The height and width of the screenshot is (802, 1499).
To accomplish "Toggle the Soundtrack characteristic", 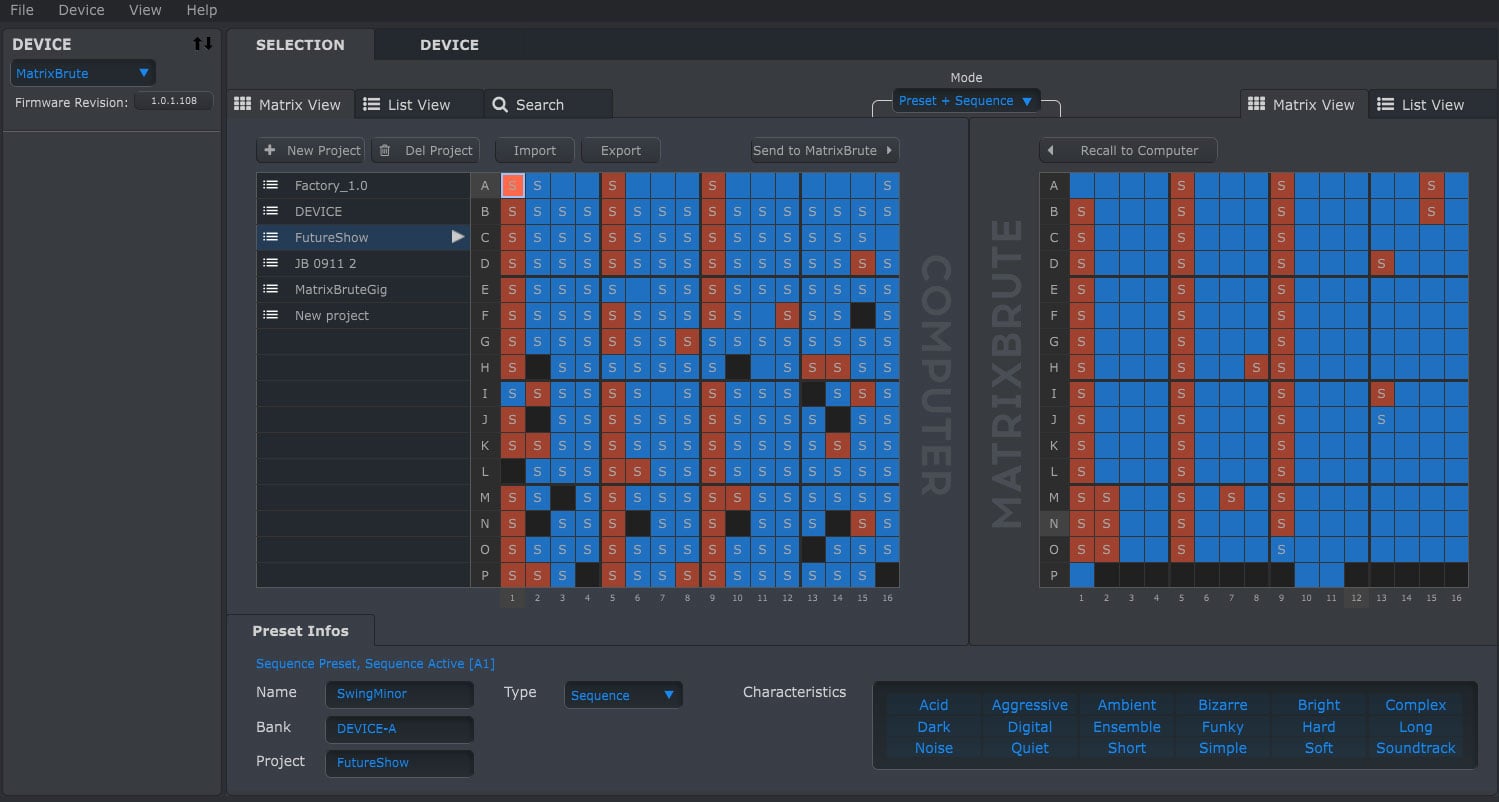I will (1415, 748).
